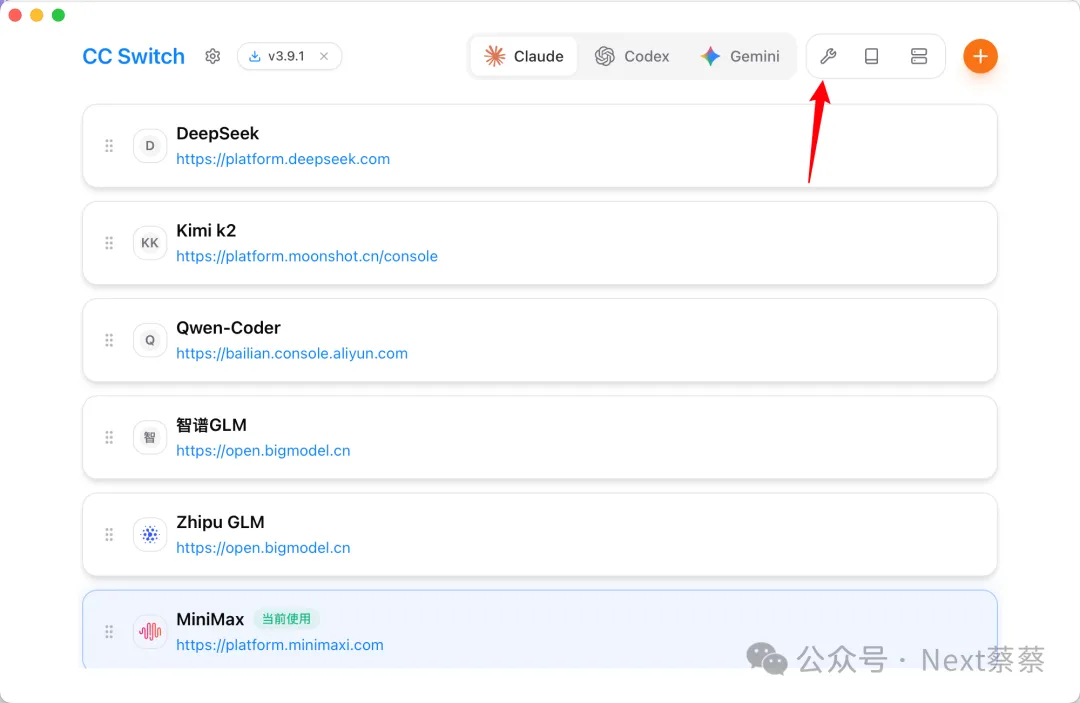Visit the Qwen-Coder bailian console link
Viewport: 1080px width, 703px height.
coord(292,353)
